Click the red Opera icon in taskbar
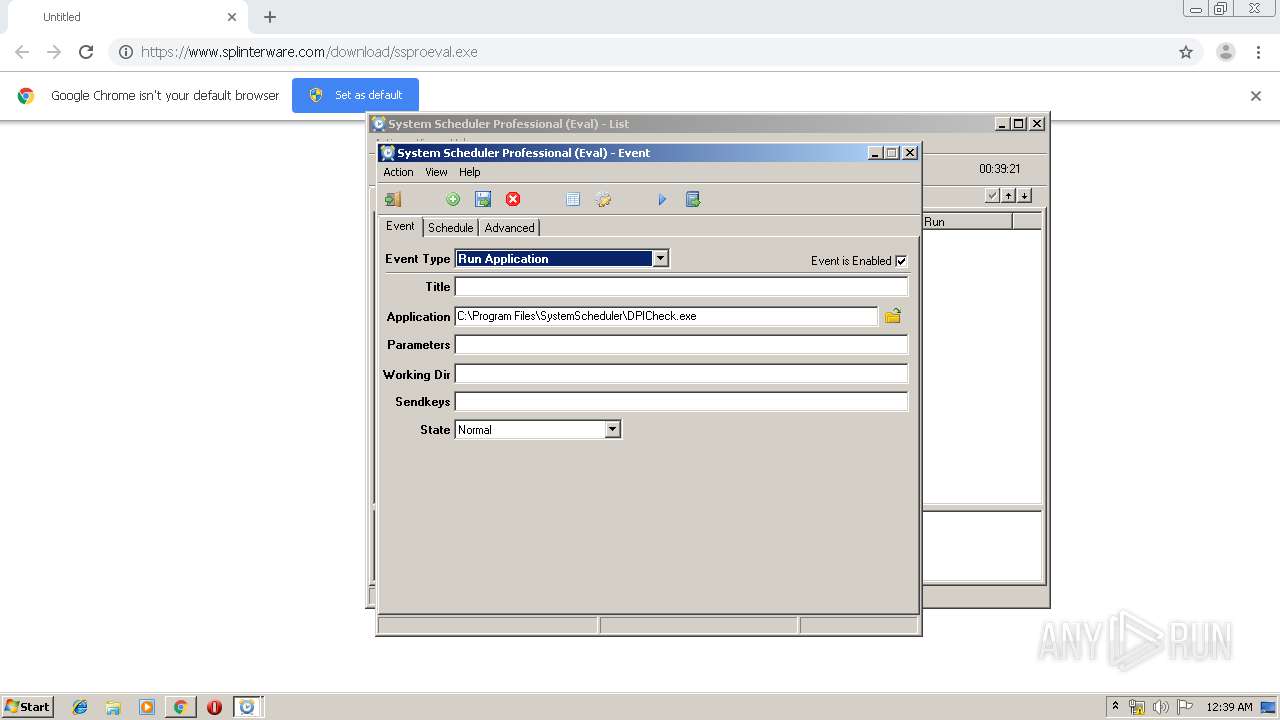The image size is (1280, 720). 214,707
